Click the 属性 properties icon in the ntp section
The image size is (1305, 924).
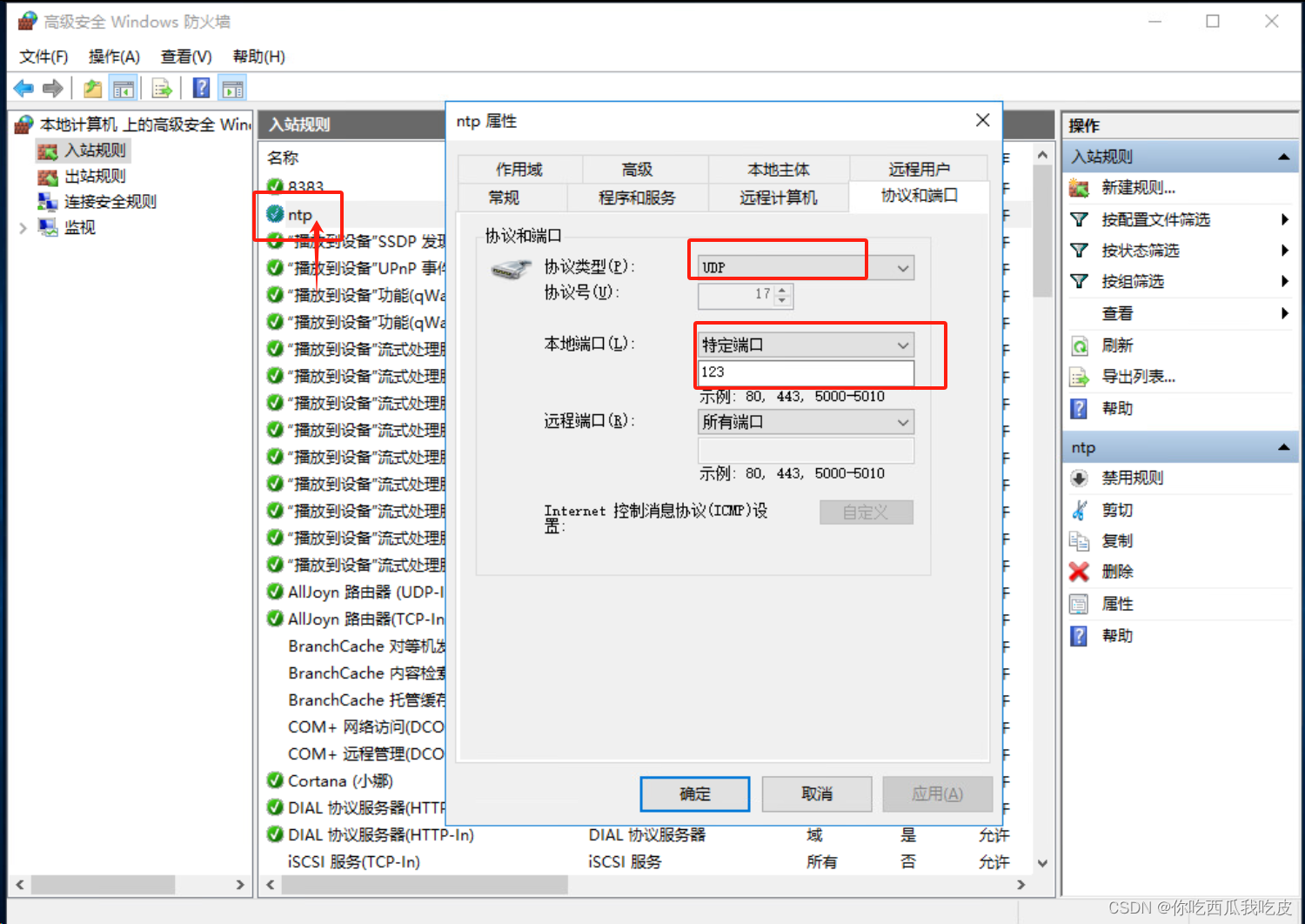coord(1079,604)
